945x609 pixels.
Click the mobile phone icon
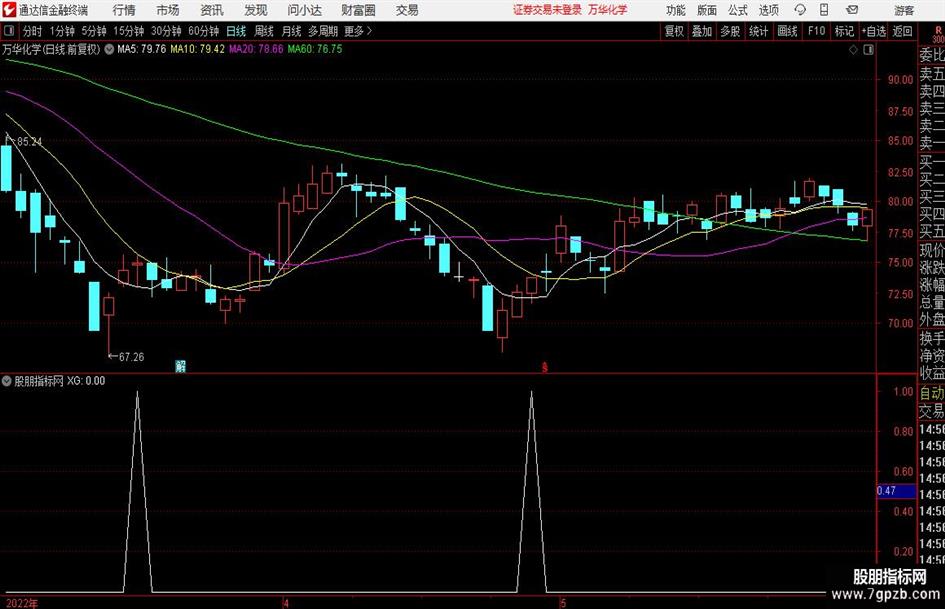pyautogui.click(x=824, y=10)
